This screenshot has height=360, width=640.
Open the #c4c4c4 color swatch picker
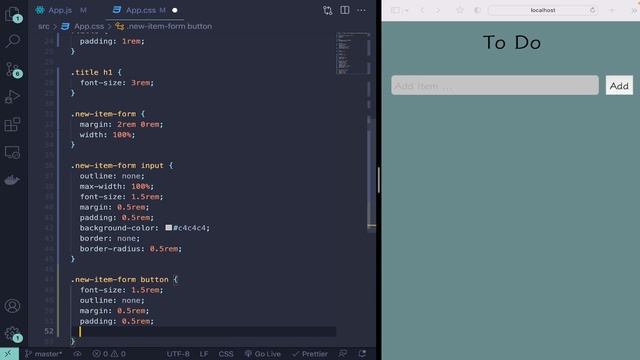(169, 228)
